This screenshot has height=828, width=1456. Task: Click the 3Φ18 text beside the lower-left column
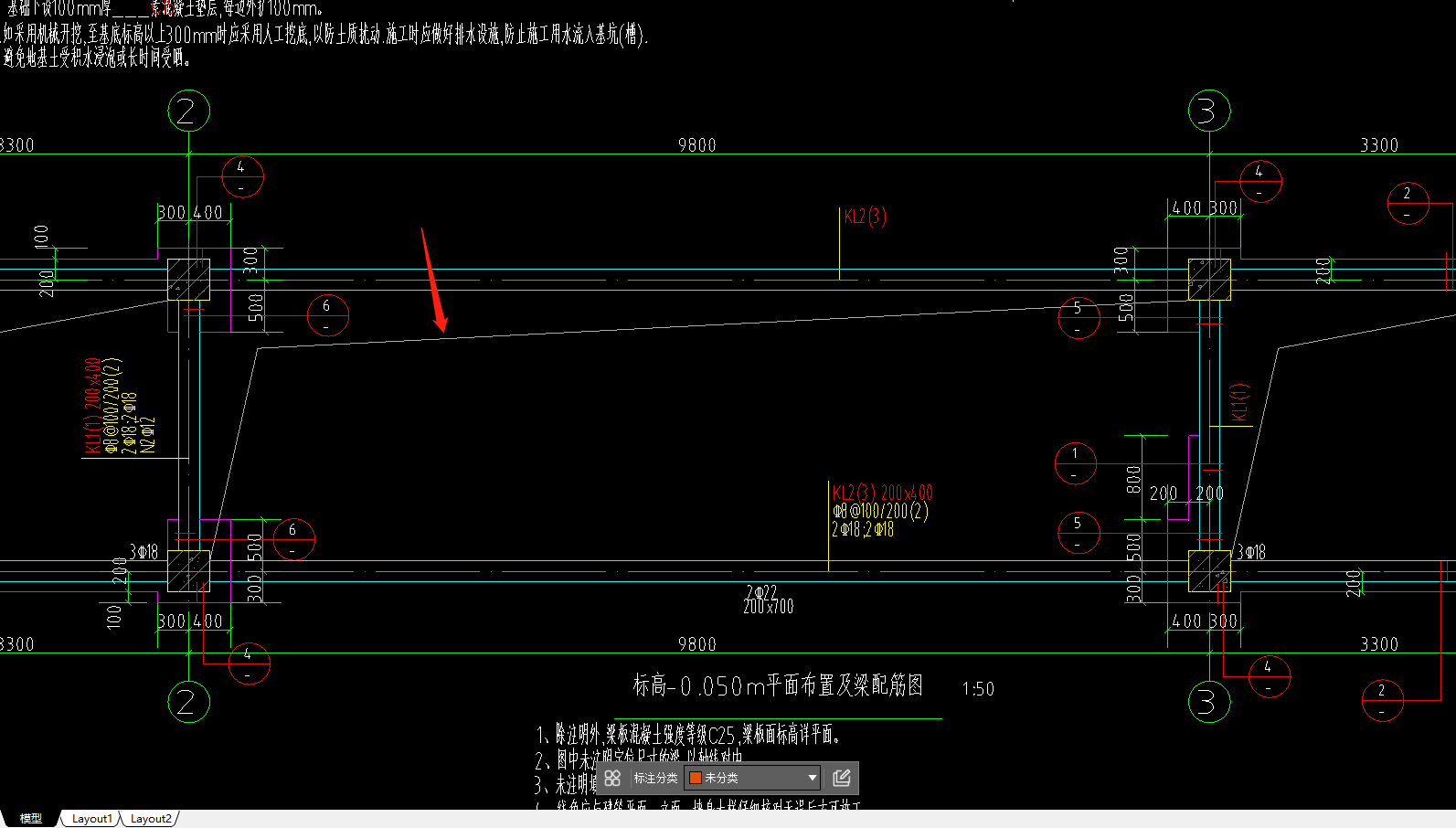(x=143, y=552)
